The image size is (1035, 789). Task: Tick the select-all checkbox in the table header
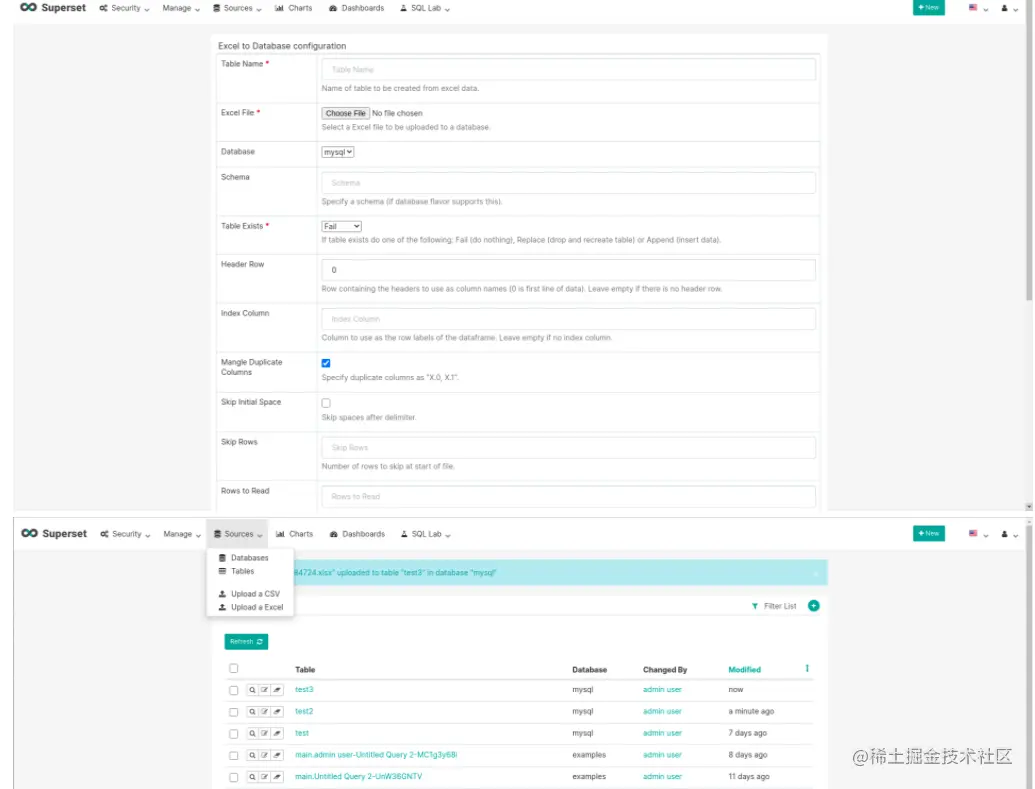pos(234,668)
